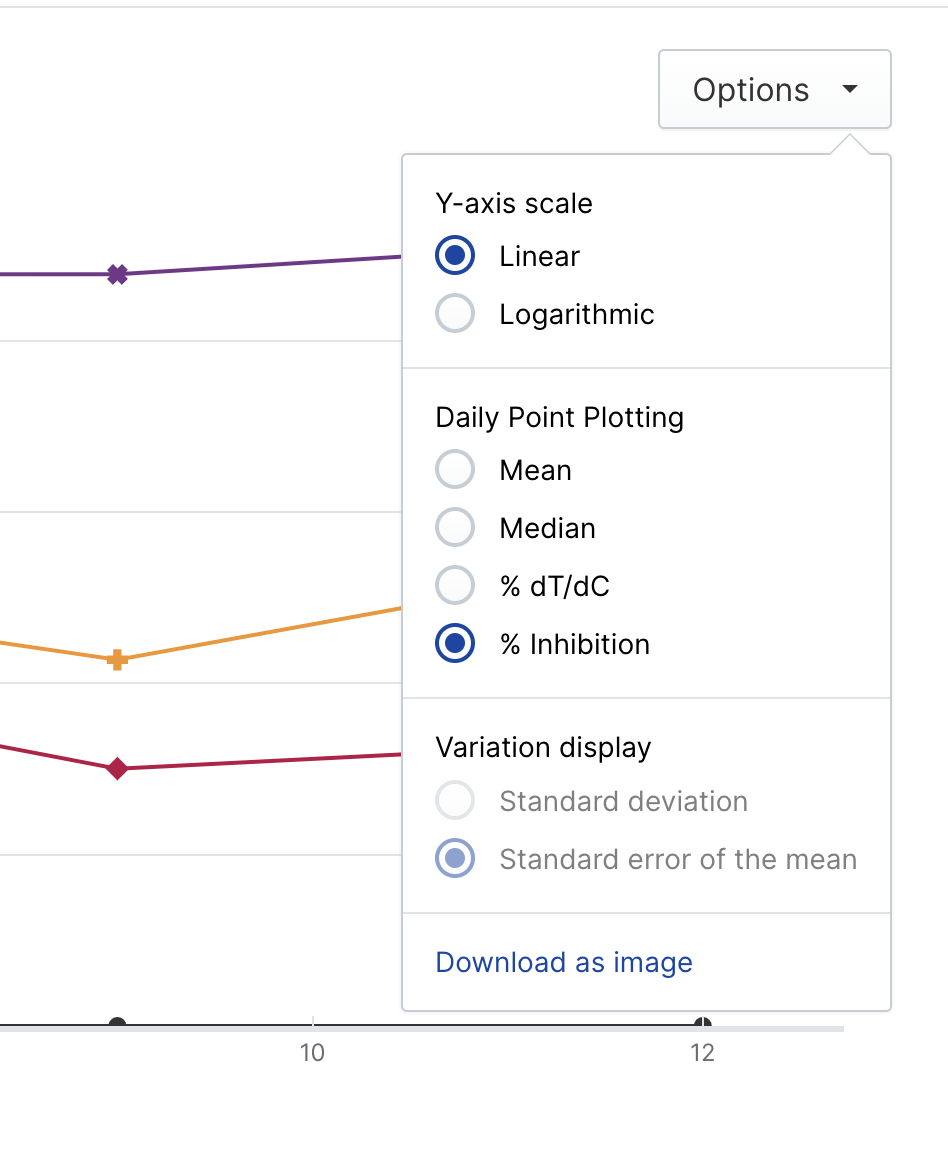Pick Standard error of the mean option
The height and width of the screenshot is (1174, 948).
click(x=455, y=859)
